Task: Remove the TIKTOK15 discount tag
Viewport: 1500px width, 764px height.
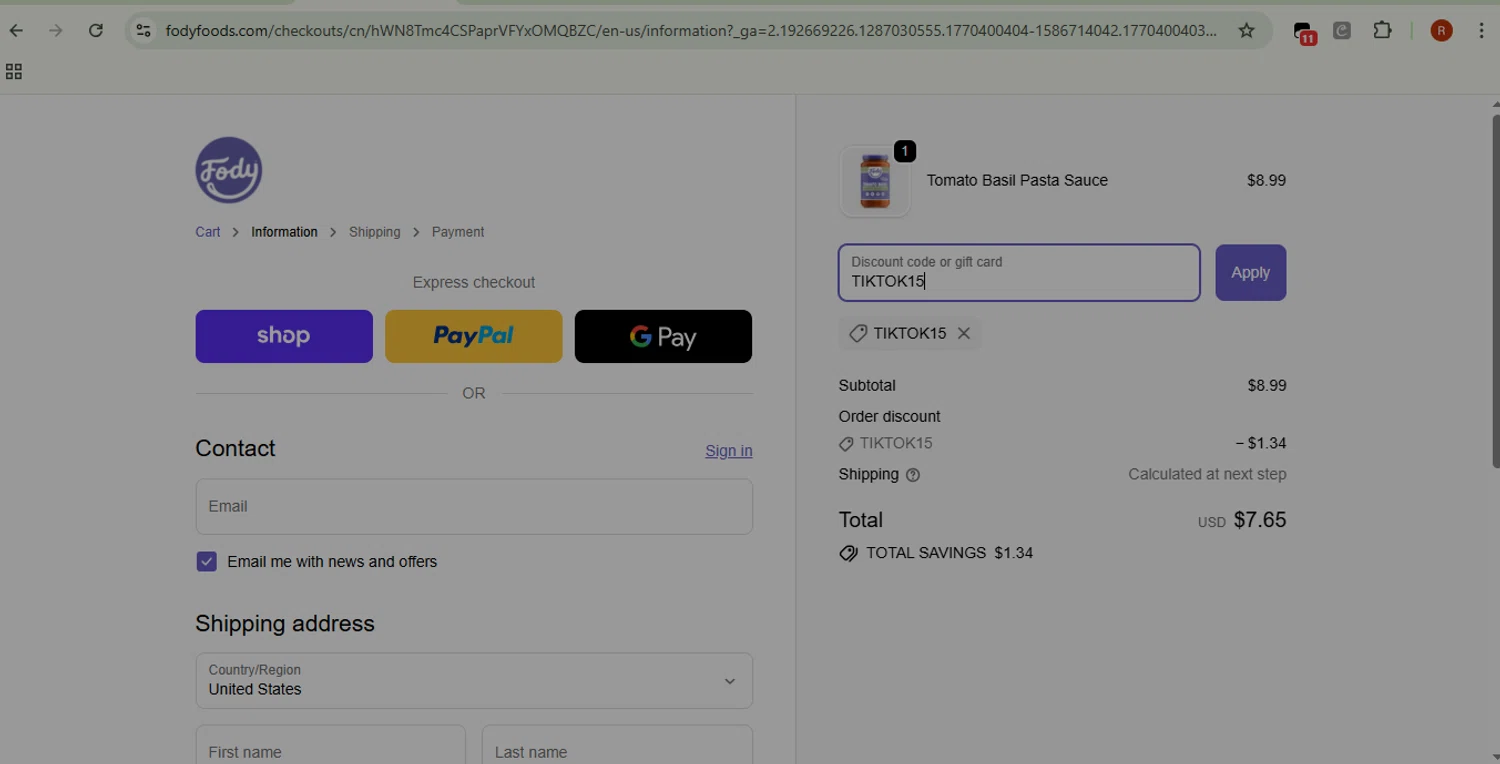Action: point(964,333)
